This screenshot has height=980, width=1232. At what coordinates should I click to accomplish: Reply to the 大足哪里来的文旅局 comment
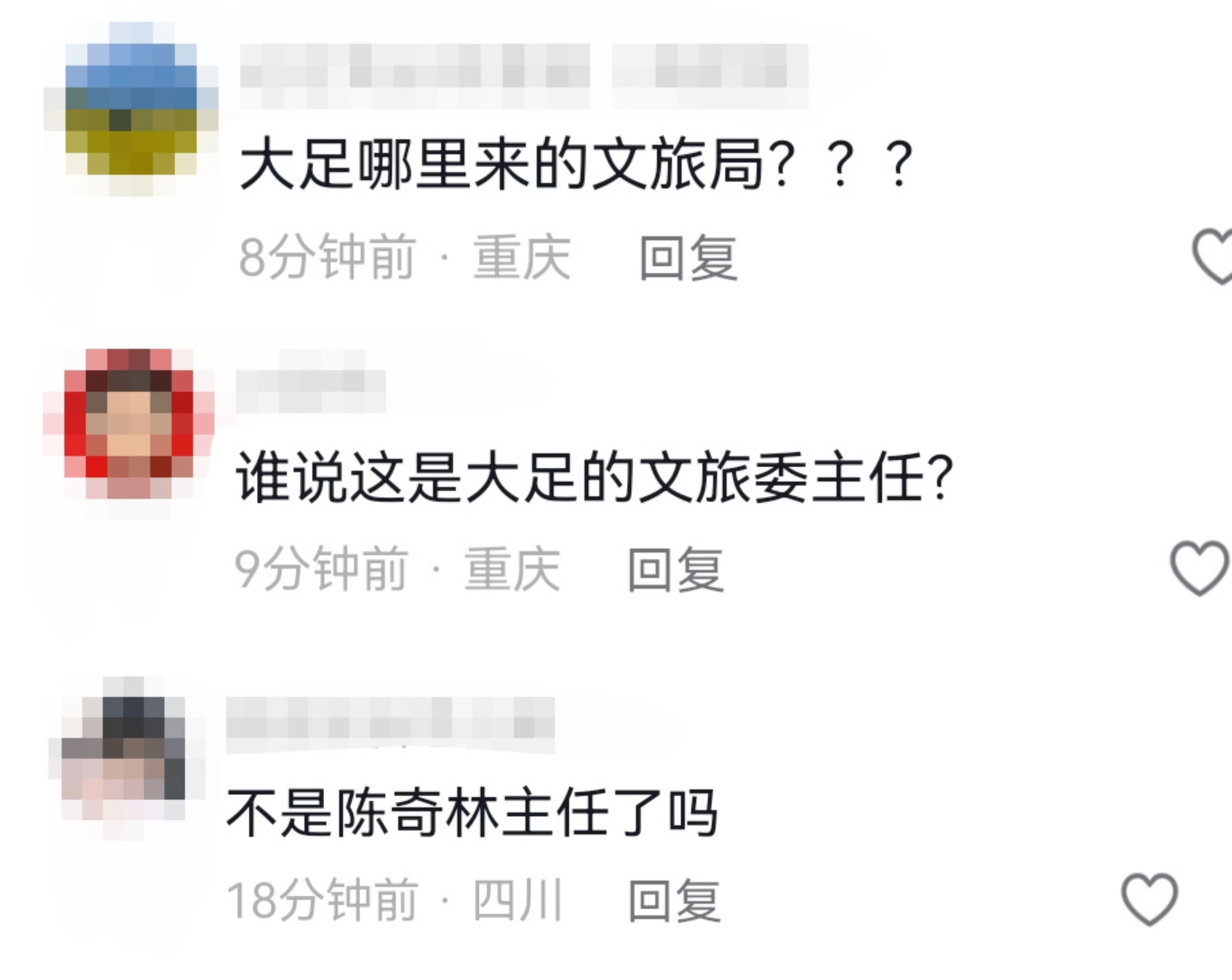[688, 258]
